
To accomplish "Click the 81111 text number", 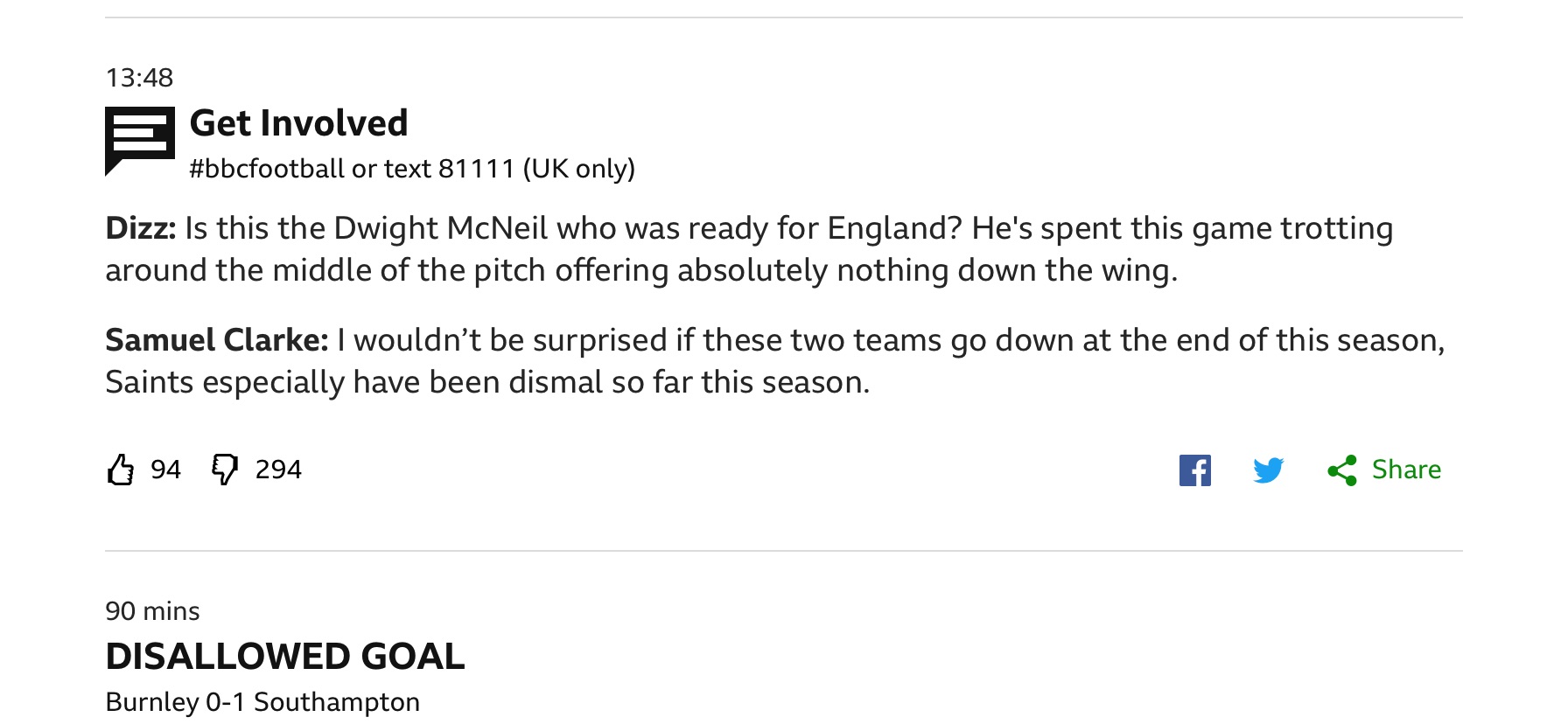I will pos(476,168).
